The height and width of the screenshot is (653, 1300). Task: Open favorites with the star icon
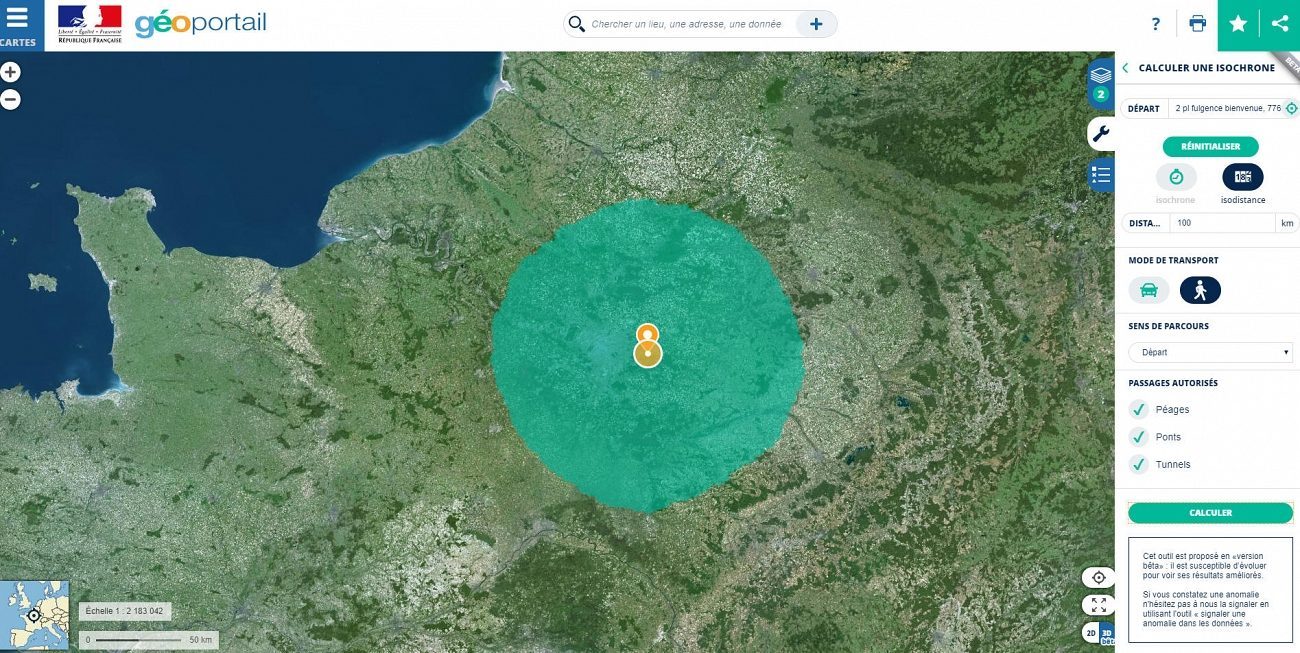1238,24
